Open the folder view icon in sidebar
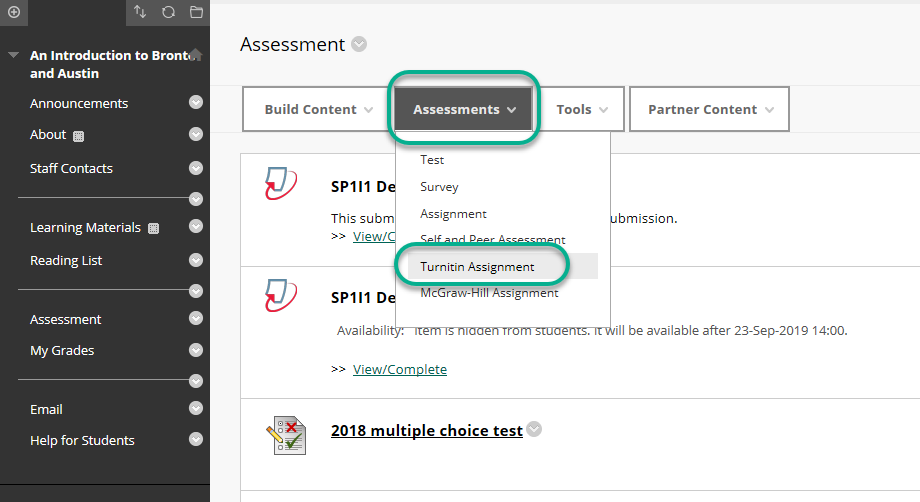This screenshot has width=920, height=502. 197,12
